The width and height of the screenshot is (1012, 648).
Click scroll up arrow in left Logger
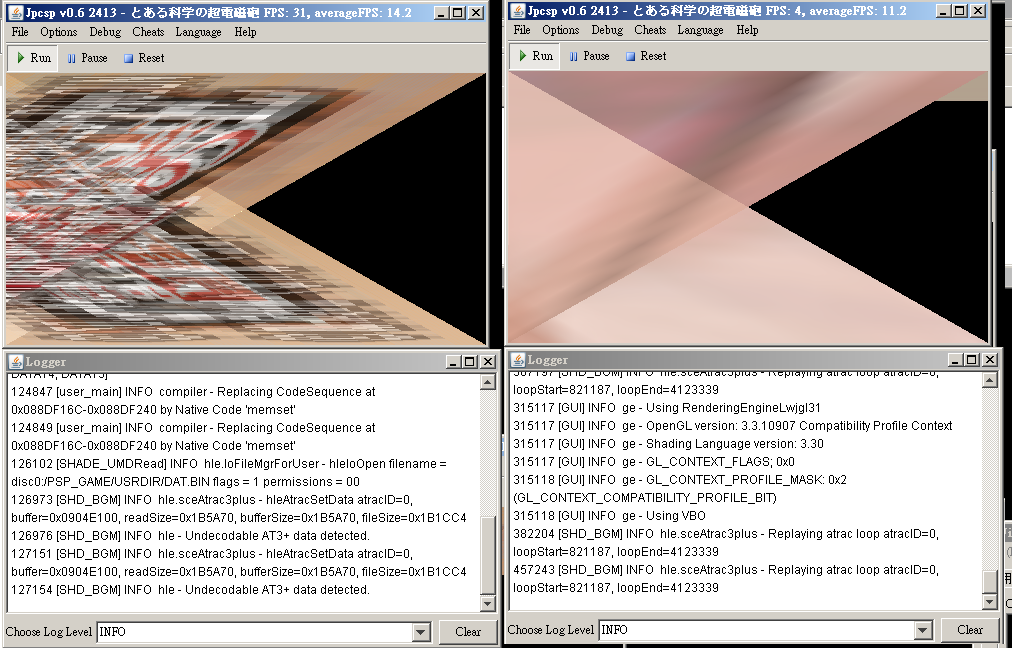(488, 382)
